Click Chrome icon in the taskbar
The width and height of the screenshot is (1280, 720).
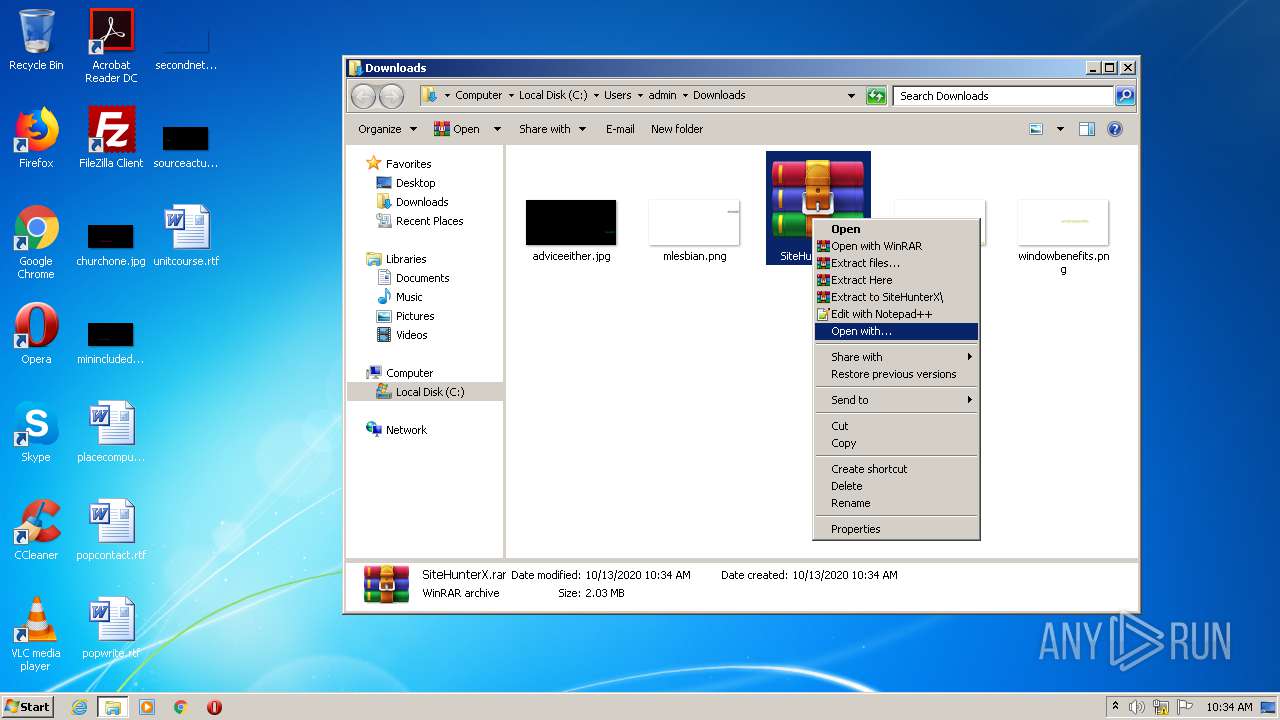click(x=181, y=707)
